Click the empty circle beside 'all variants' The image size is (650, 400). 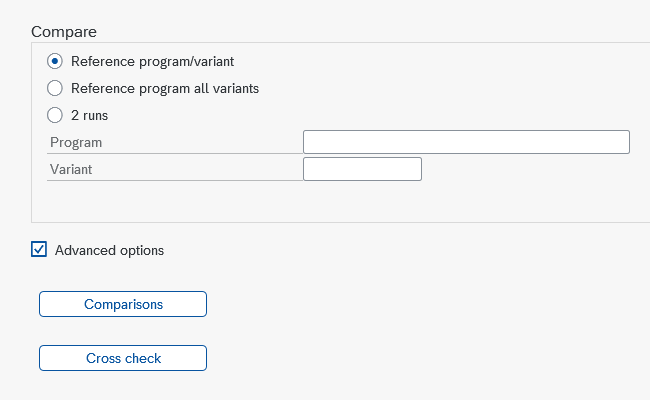coord(55,88)
